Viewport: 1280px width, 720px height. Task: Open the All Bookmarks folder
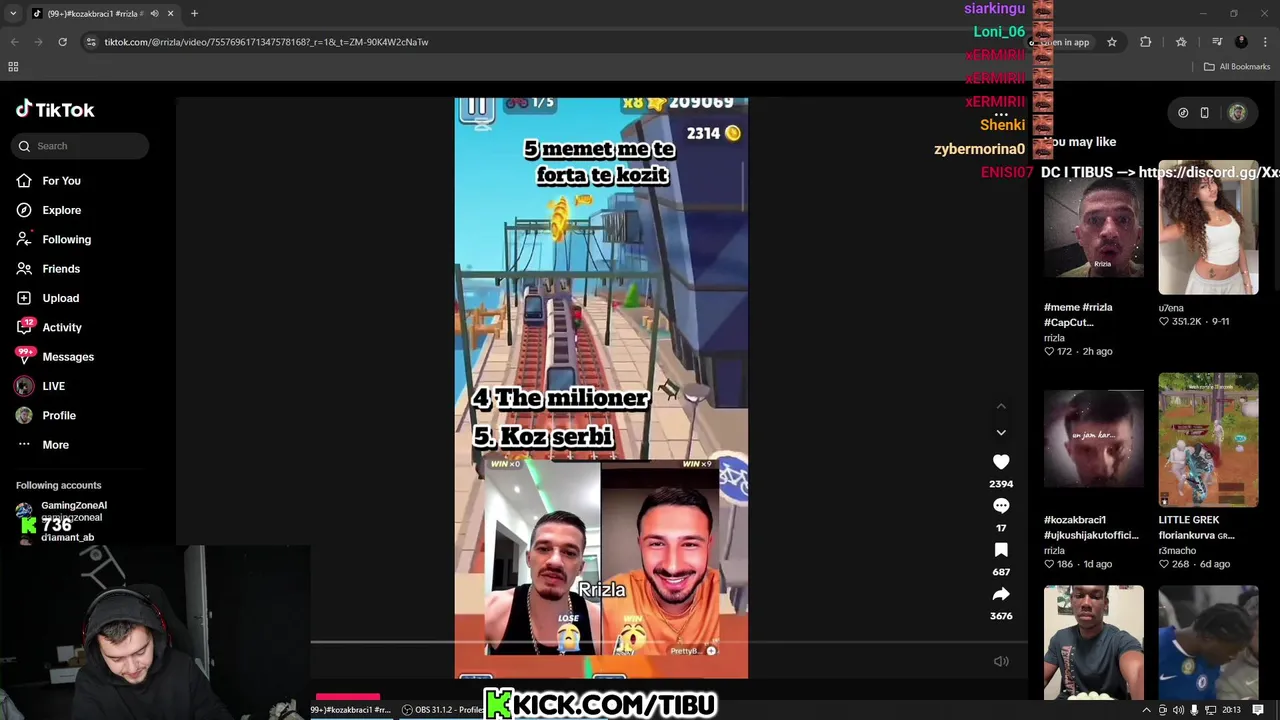1237,67
